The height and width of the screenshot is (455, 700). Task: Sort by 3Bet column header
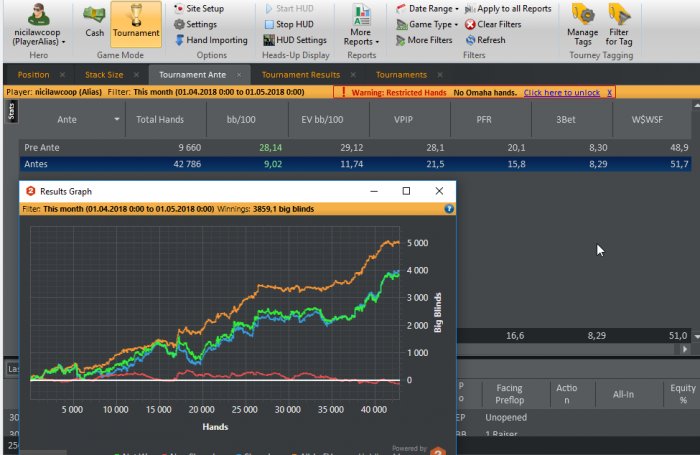tap(572, 119)
